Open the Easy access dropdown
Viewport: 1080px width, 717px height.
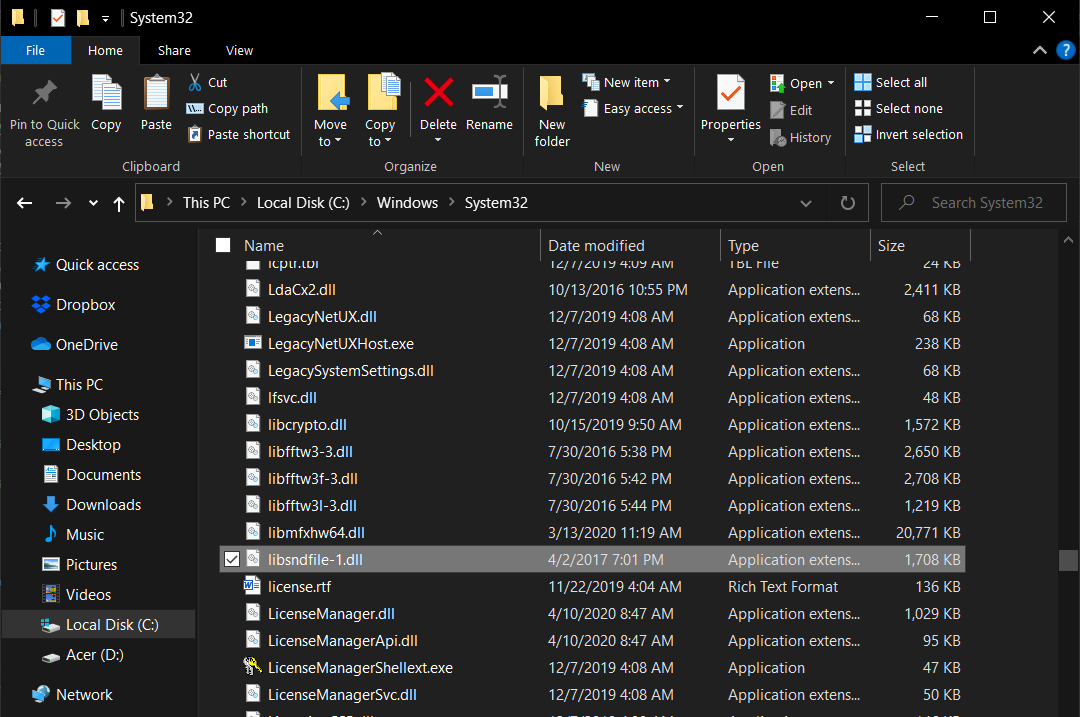coord(633,108)
